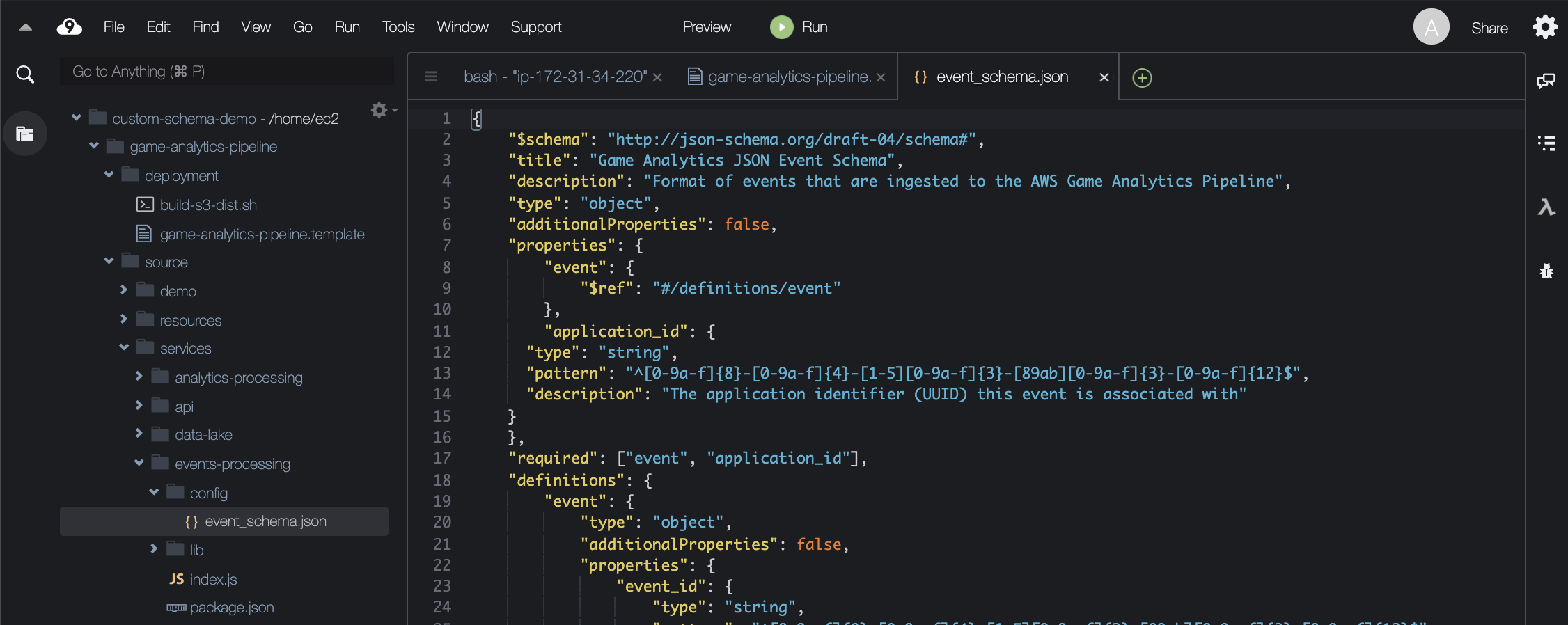Viewport: 1568px width, 625px height.
Task: Open the AWS Lambda resources panel
Action: 1546,207
